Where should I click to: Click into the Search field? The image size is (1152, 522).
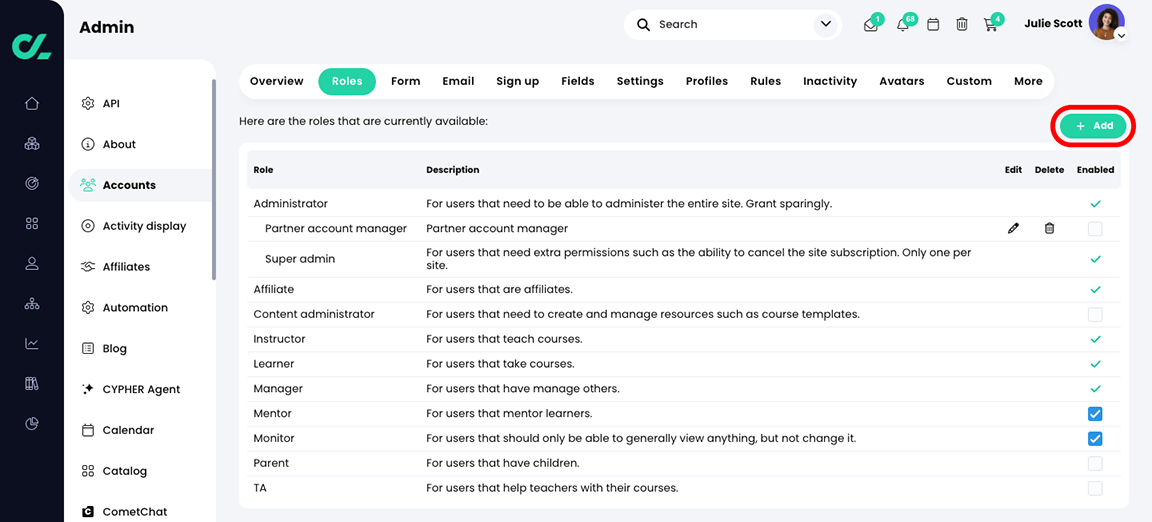pyautogui.click(x=730, y=24)
